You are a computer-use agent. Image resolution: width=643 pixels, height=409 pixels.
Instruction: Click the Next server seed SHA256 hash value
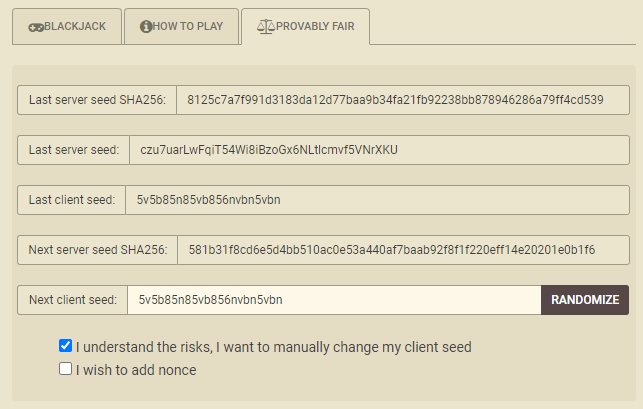coord(402,250)
